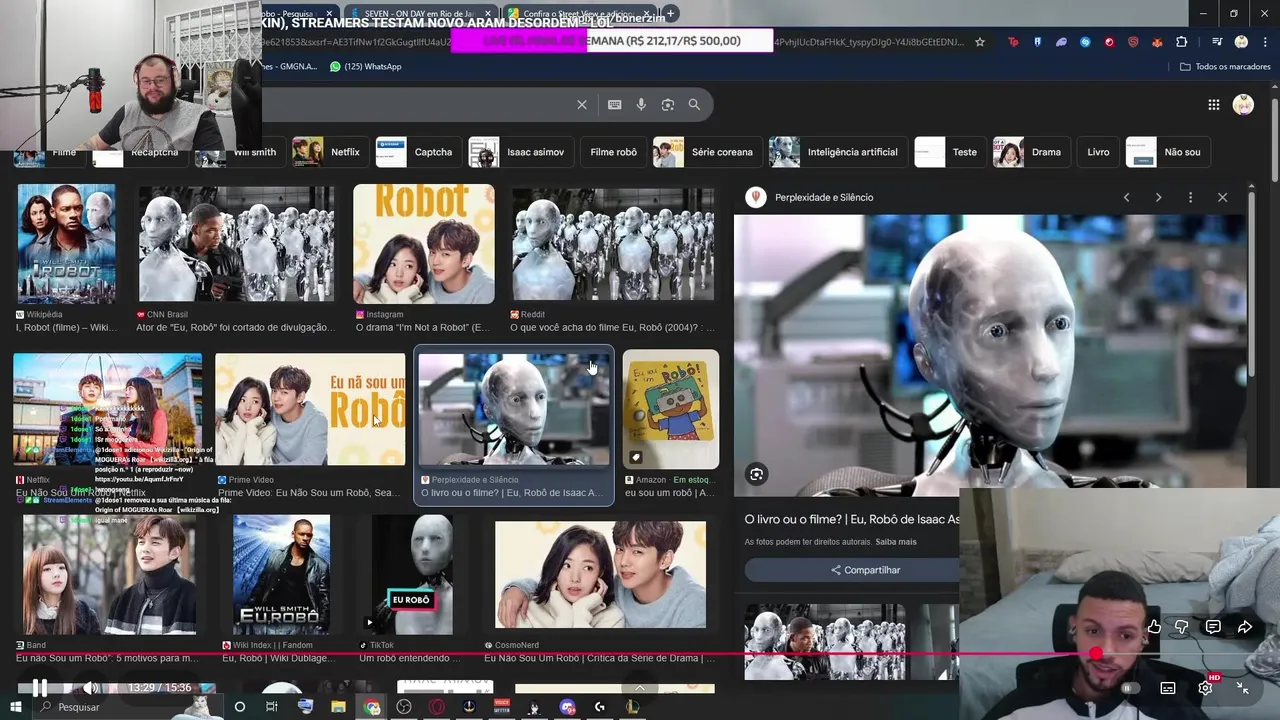Open a new browser tab with plus
This screenshot has height=720, width=1280.
tap(671, 13)
